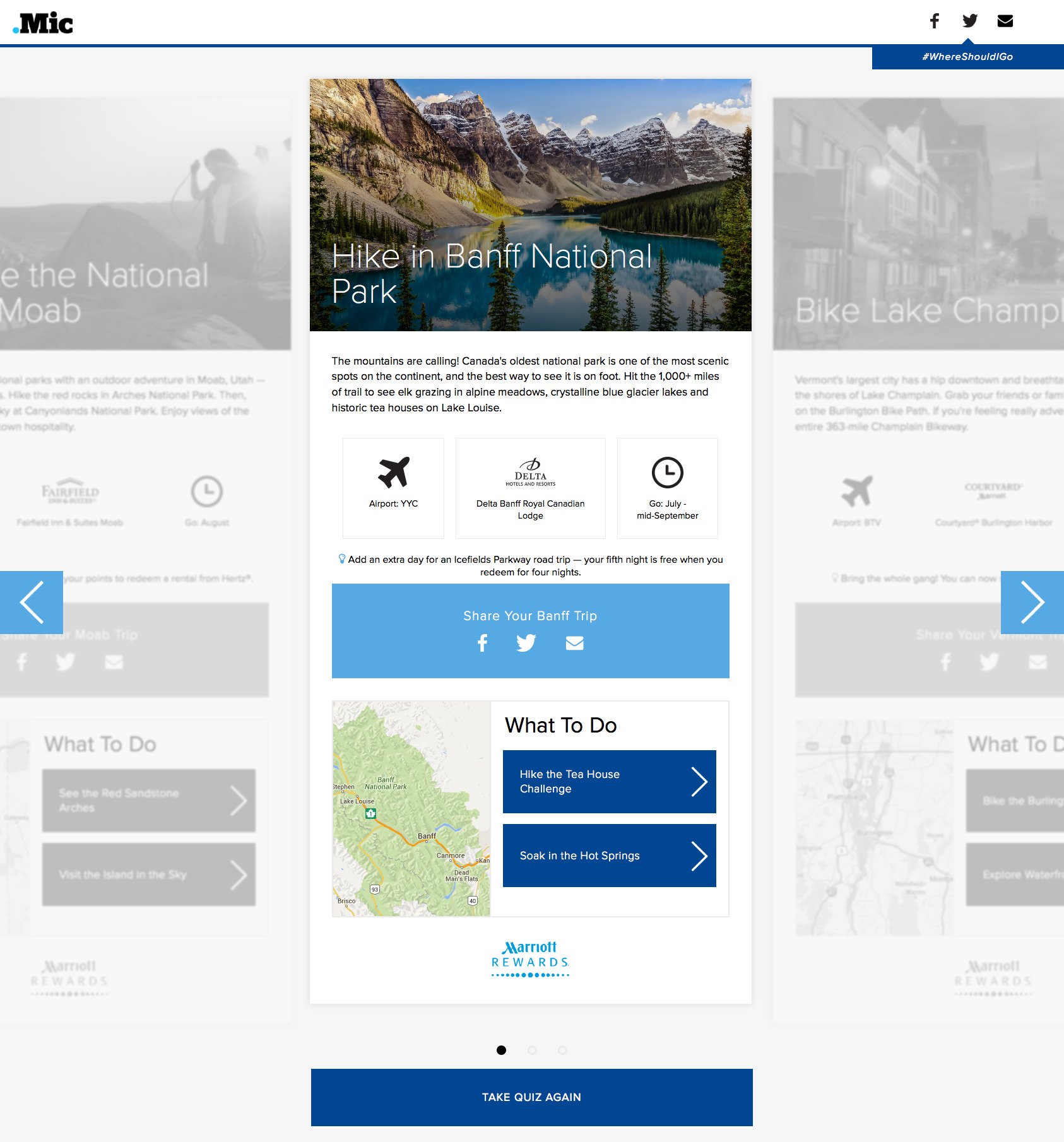Select the third carousel pagination dot
The height and width of the screenshot is (1142, 1064).
click(x=562, y=1050)
